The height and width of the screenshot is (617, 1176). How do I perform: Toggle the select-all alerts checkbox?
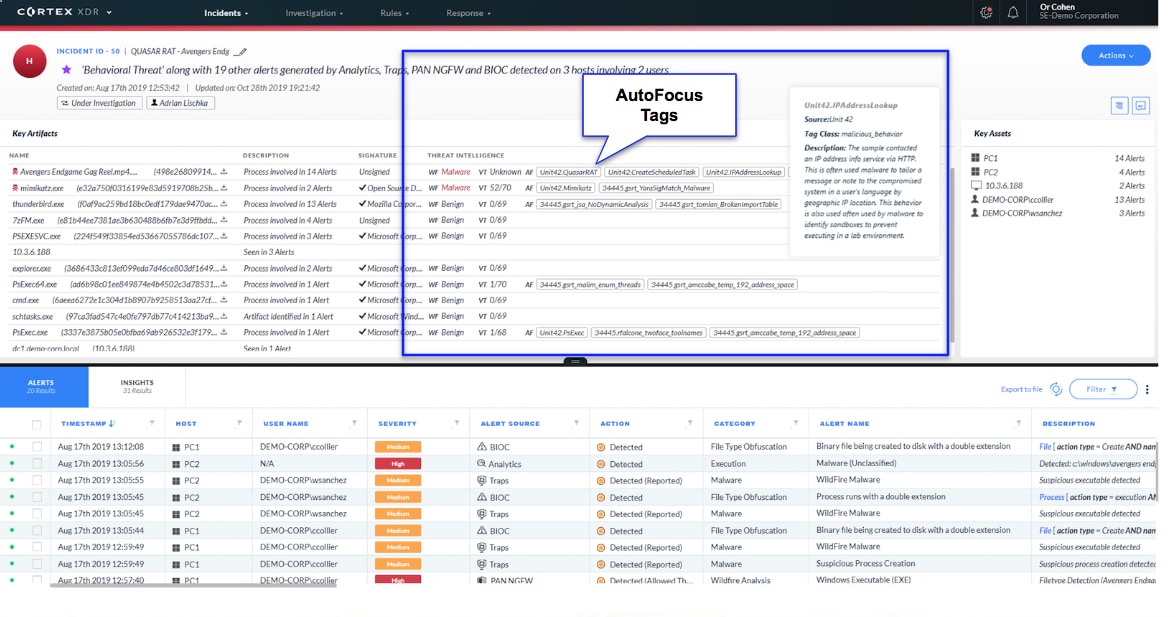pyautogui.click(x=37, y=424)
